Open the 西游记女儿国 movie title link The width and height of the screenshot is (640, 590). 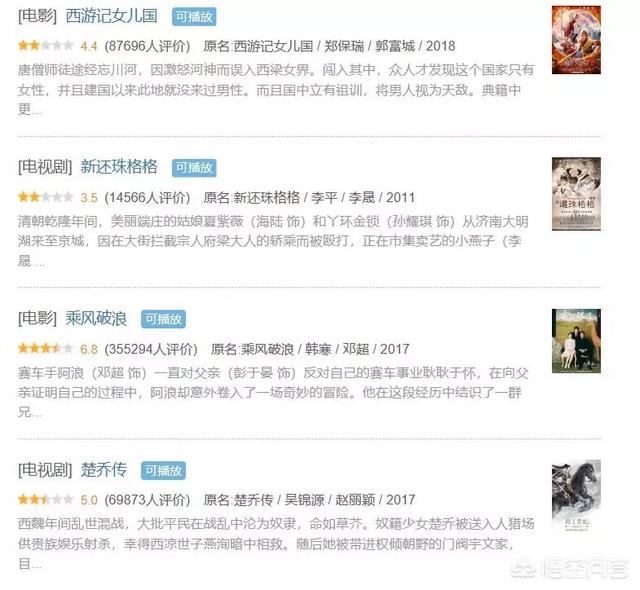(111, 16)
